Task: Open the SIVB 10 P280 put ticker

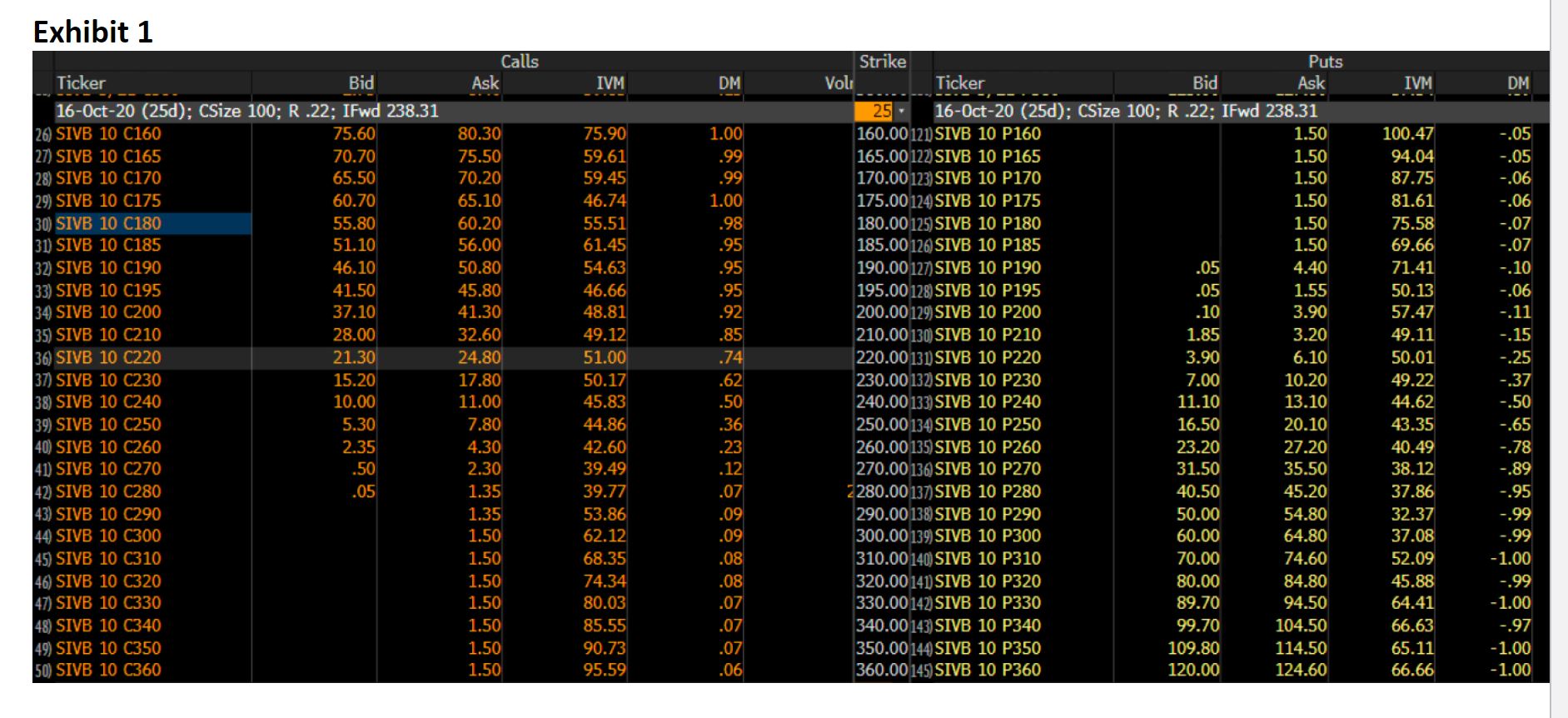Action: tap(988, 491)
